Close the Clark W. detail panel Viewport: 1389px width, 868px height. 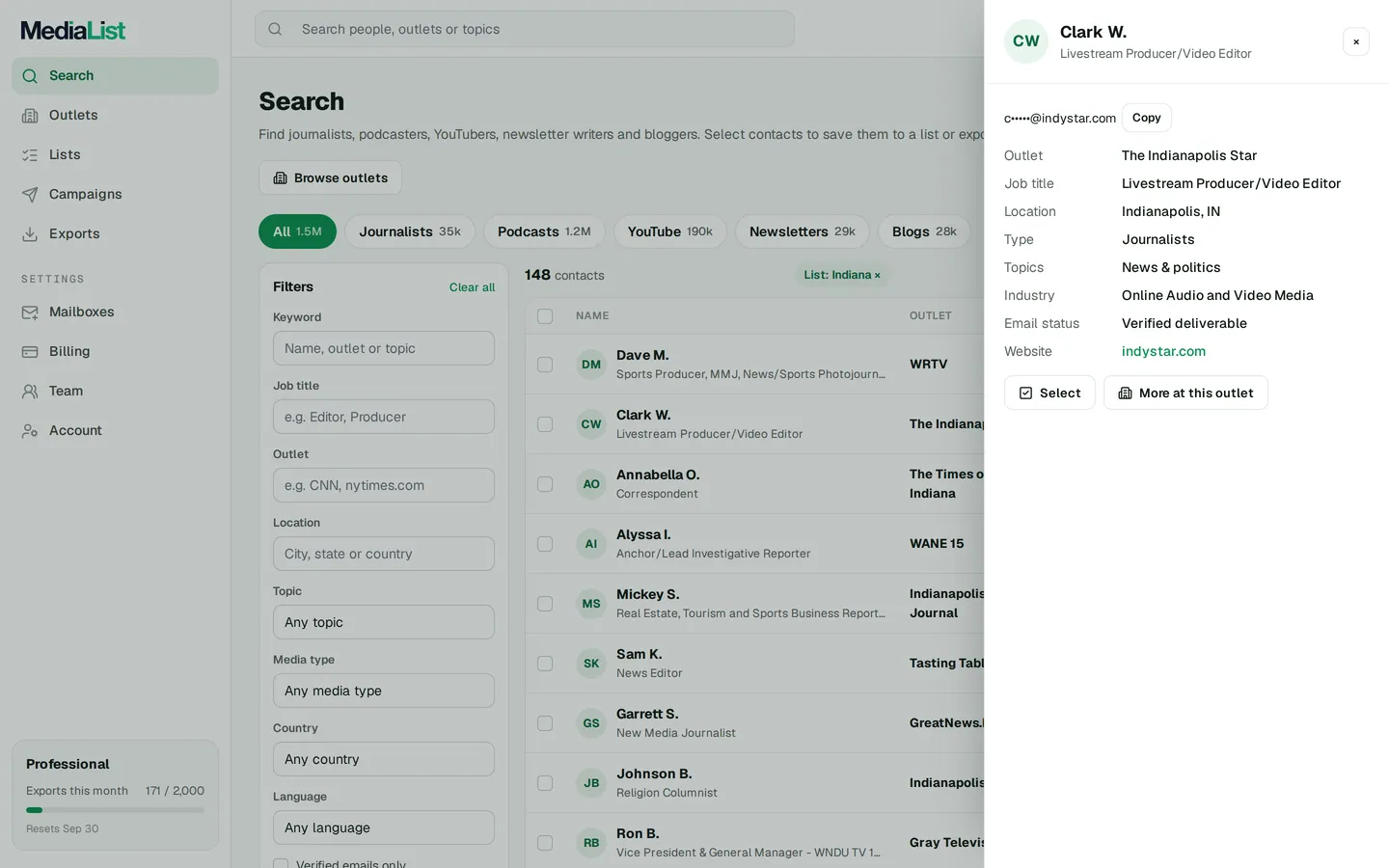[1356, 41]
